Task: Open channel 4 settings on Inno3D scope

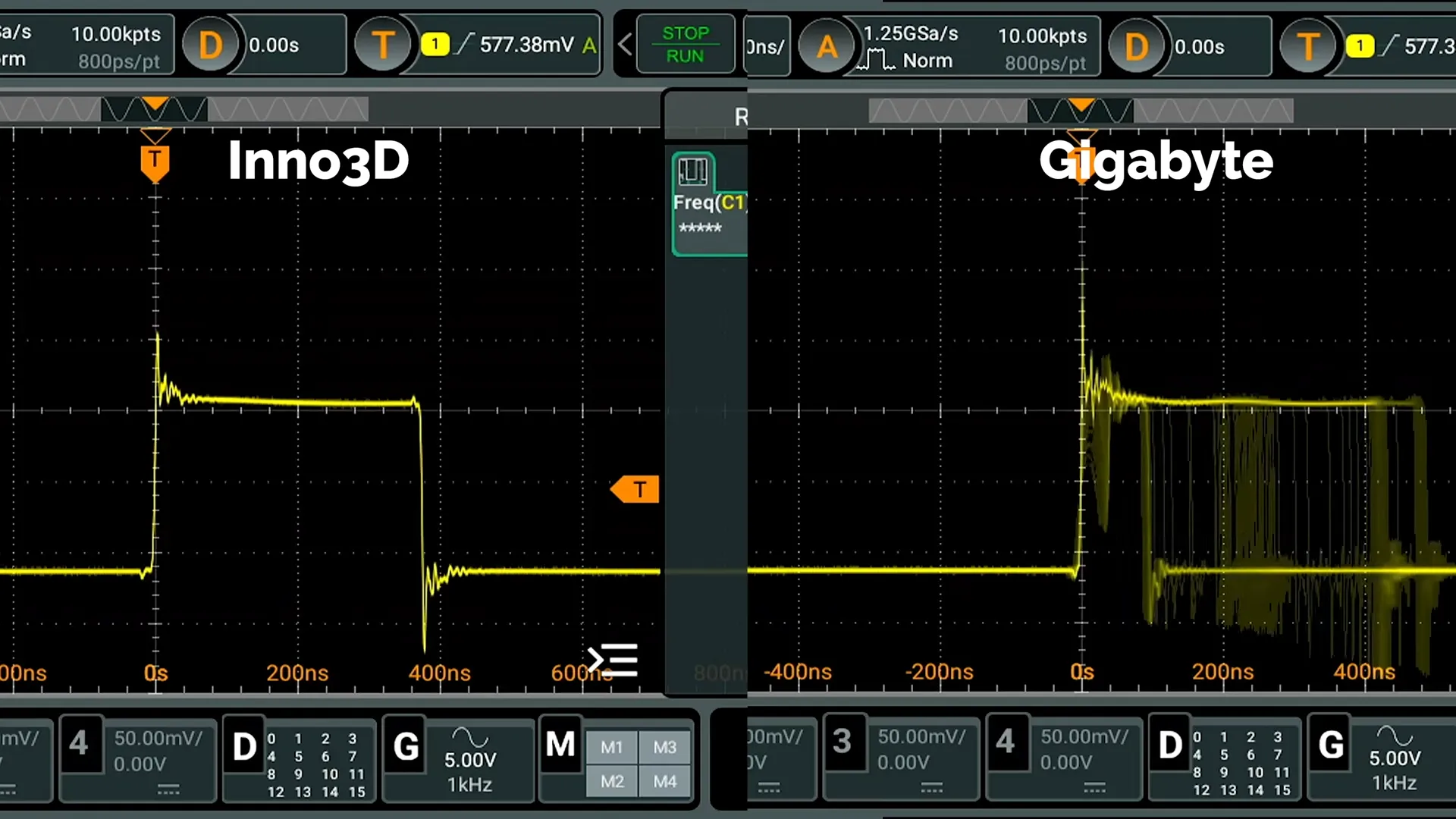Action: tap(138, 758)
